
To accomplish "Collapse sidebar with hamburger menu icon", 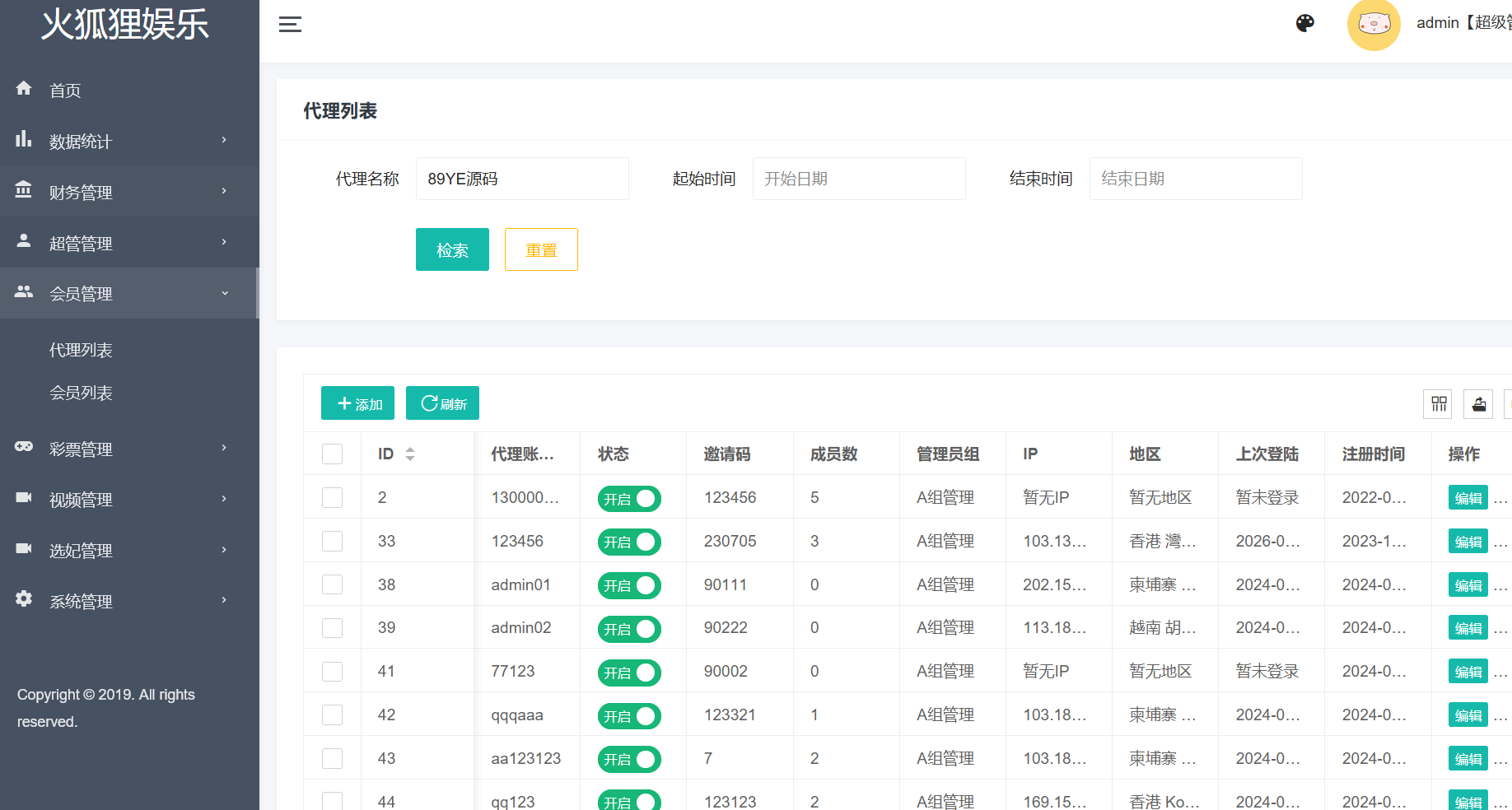I will [290, 25].
